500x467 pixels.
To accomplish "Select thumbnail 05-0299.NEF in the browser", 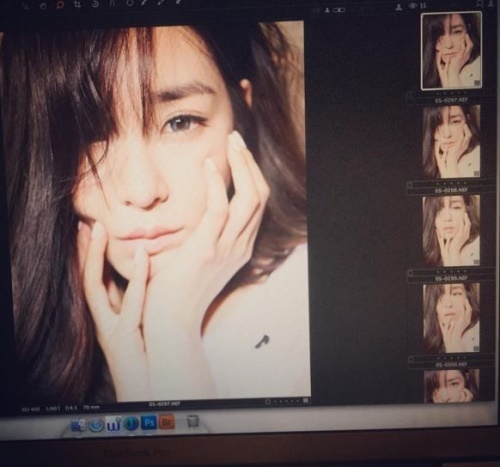I will click(x=451, y=230).
